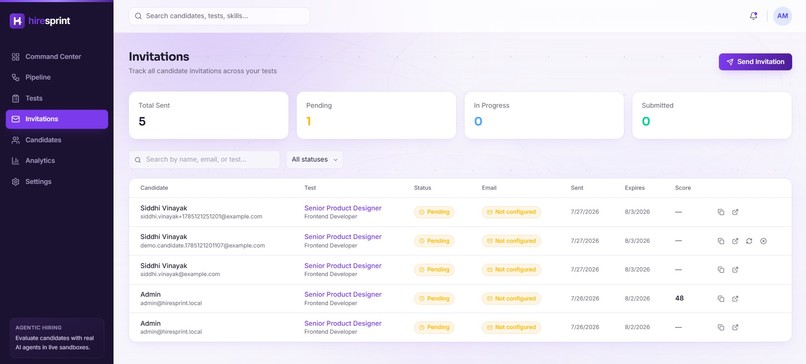Open Senior Product Designer link for siddhi.vinayak@example.com
The width and height of the screenshot is (806, 364).
click(x=343, y=266)
